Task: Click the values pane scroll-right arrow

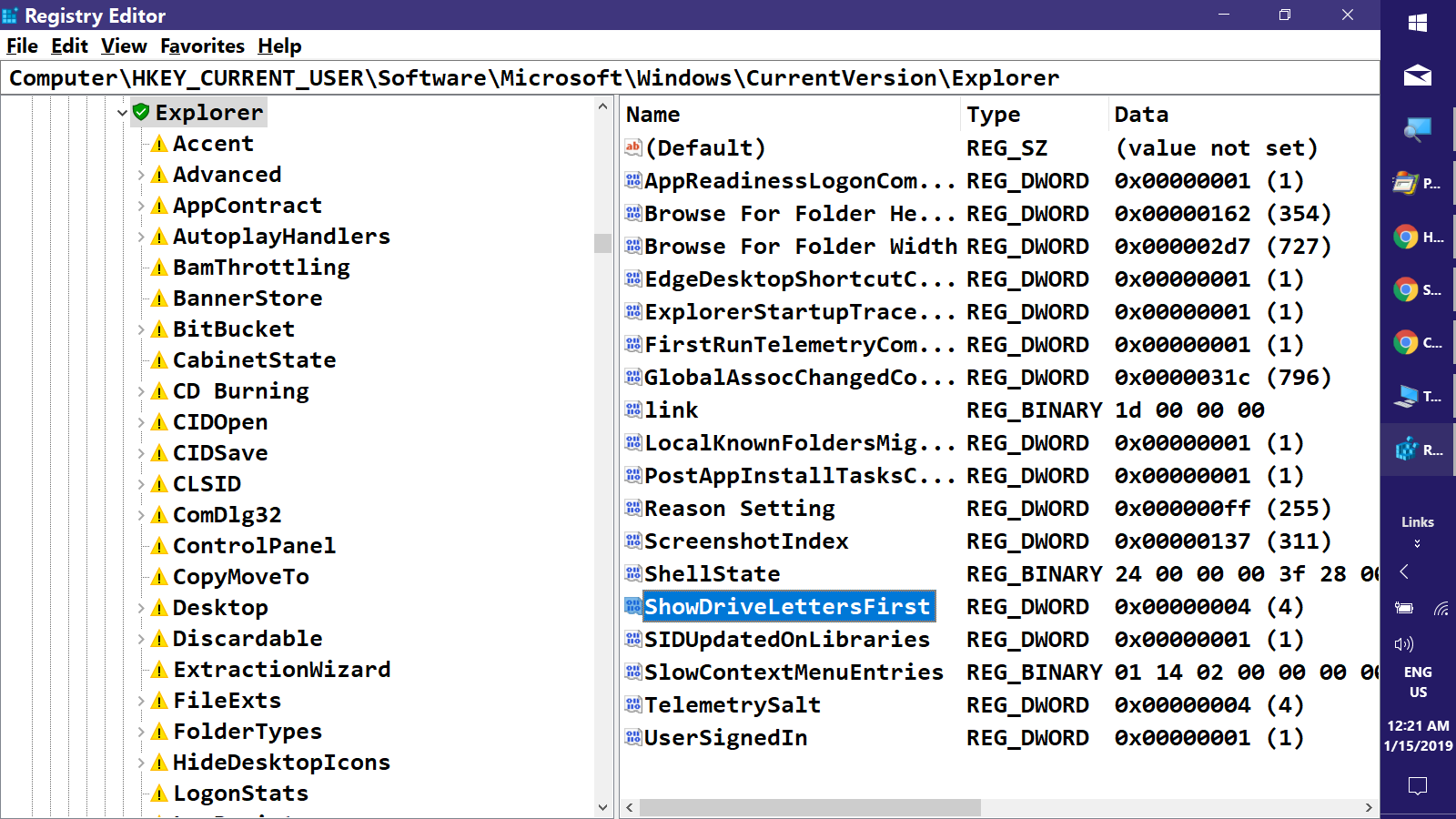Action: [1369, 807]
